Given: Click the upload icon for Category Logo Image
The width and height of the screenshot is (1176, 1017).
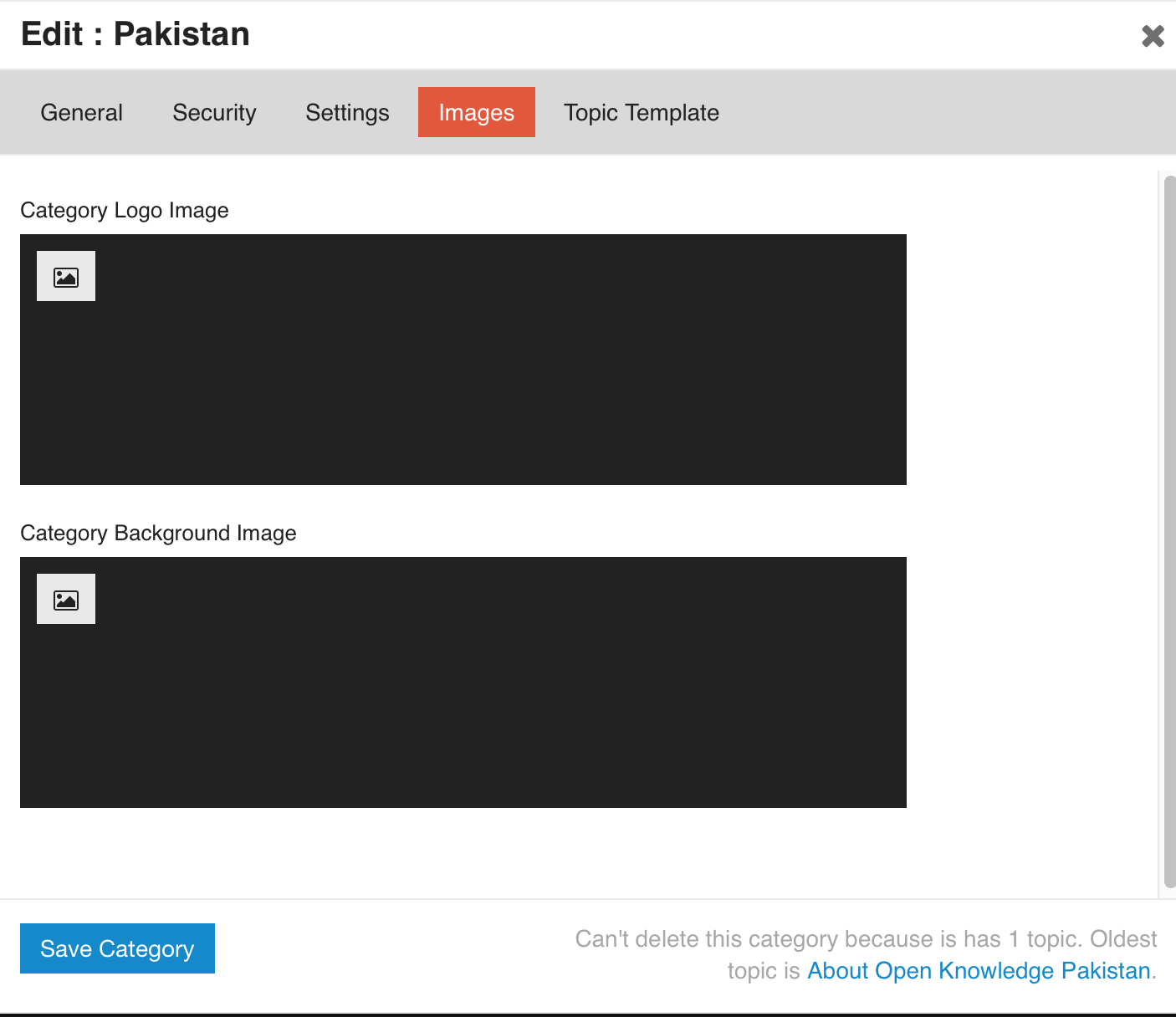Looking at the screenshot, I should [66, 276].
